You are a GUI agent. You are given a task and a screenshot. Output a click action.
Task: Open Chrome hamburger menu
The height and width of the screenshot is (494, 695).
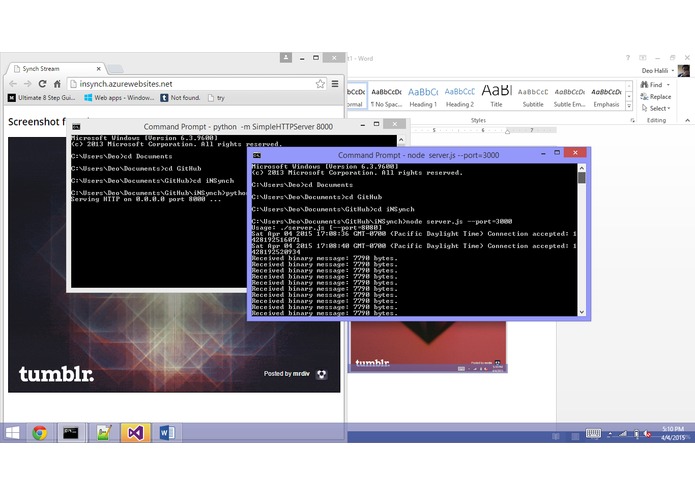[x=335, y=84]
